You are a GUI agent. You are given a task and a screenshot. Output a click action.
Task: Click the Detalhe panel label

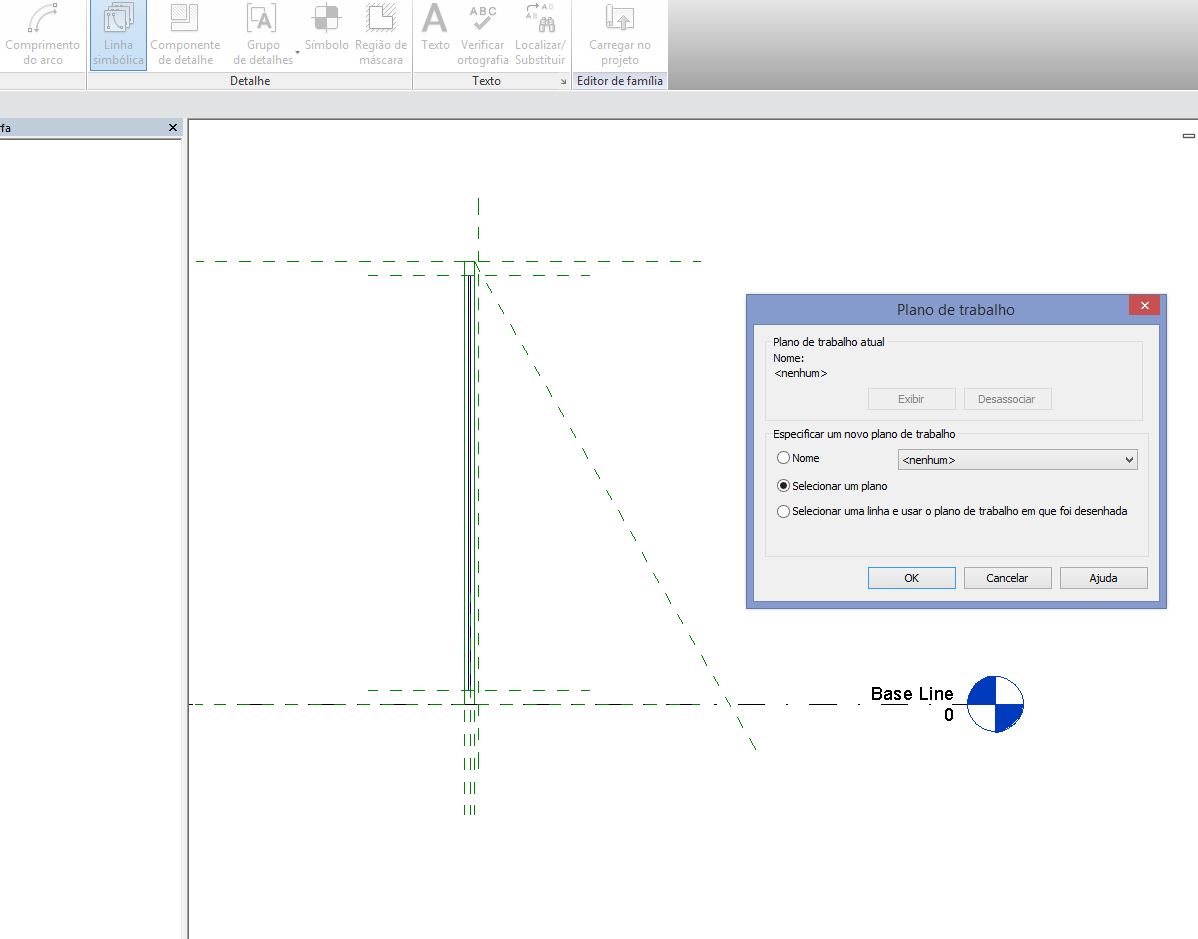pyautogui.click(x=250, y=81)
